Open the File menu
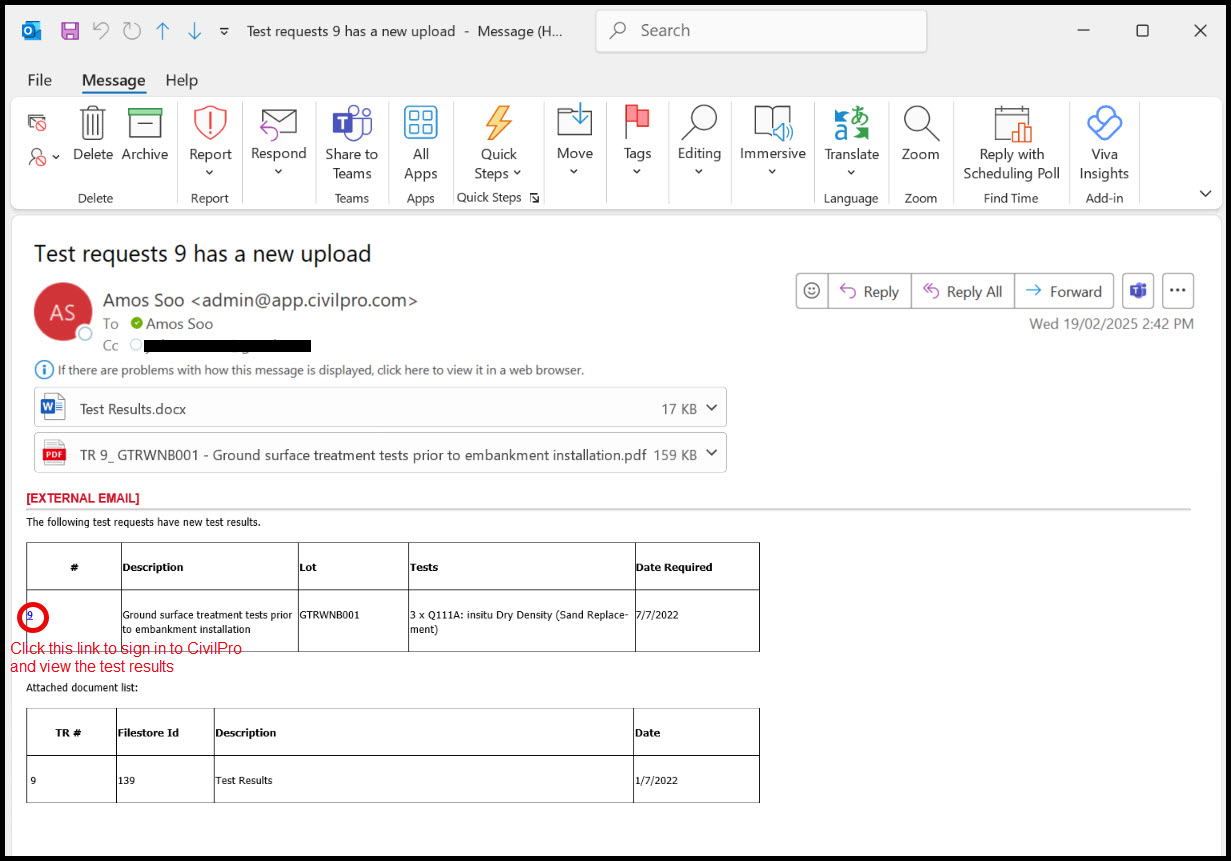This screenshot has height=861, width=1231. (x=40, y=80)
